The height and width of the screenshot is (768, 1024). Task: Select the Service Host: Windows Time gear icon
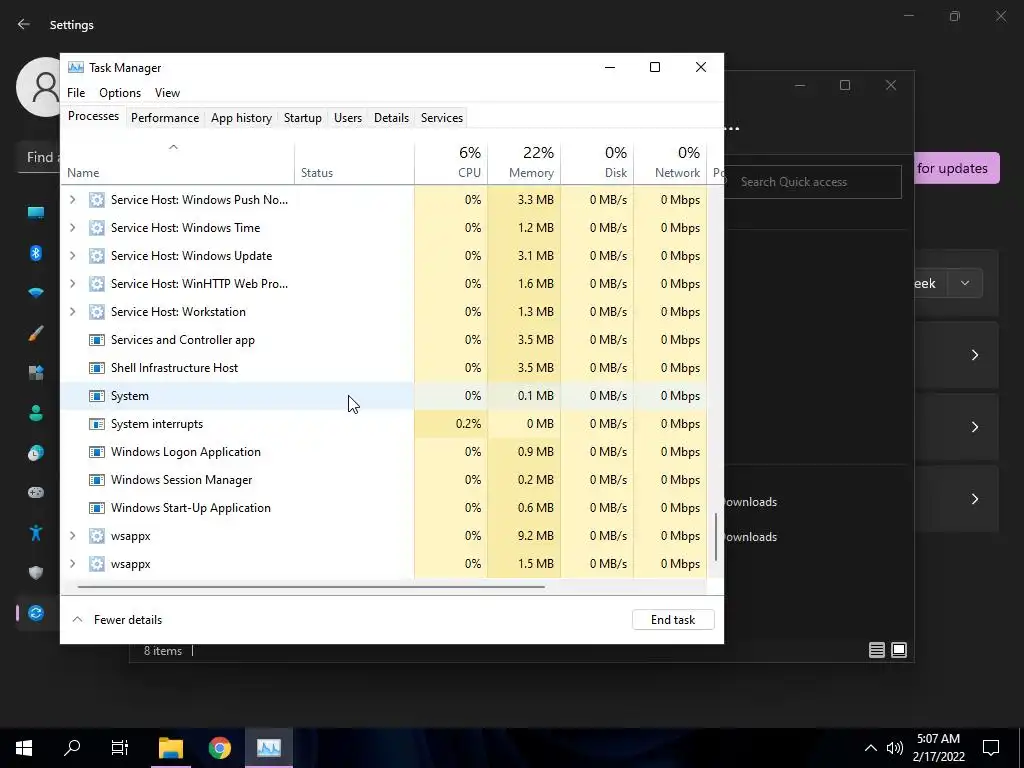97,228
